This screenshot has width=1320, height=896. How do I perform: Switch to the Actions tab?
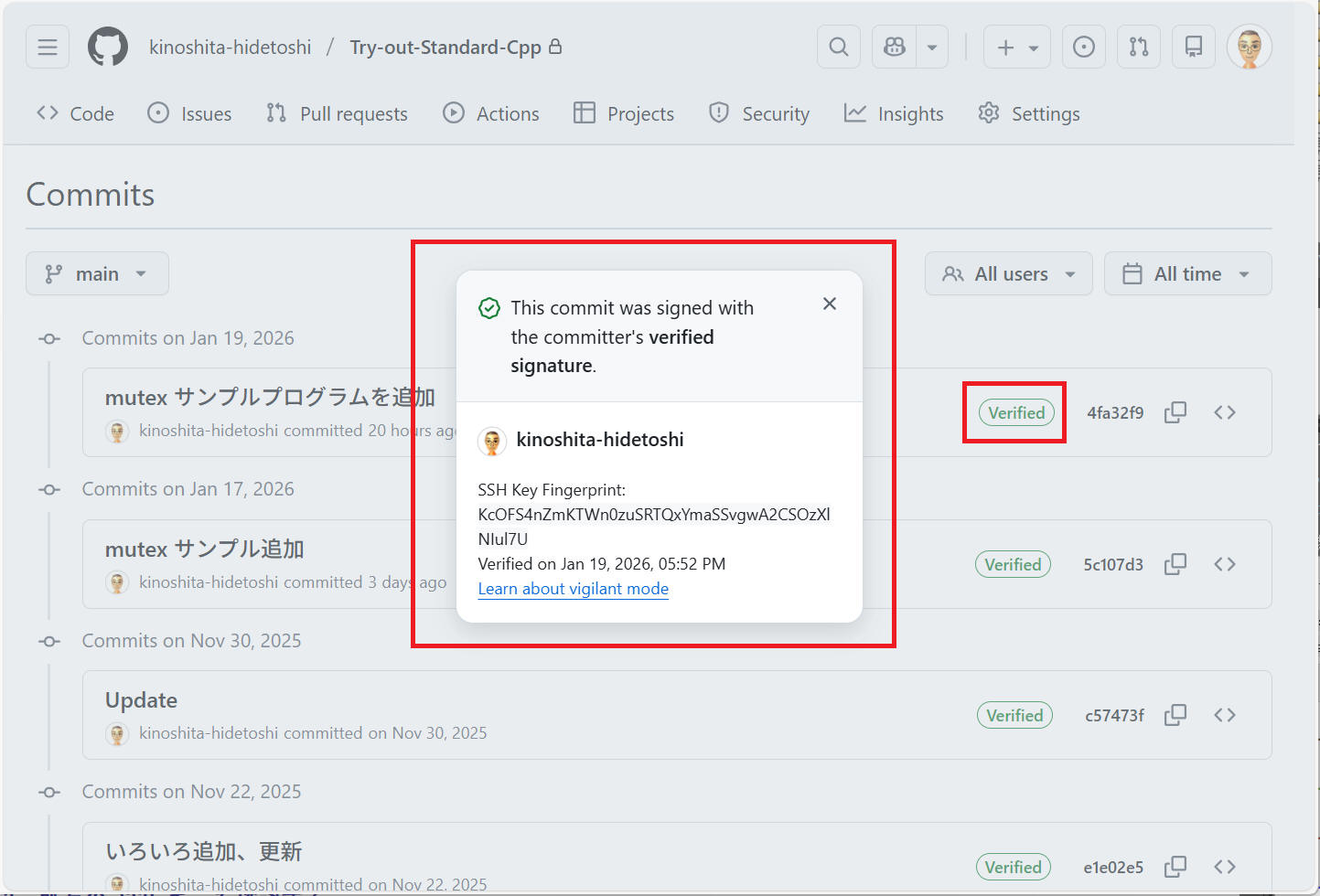(490, 112)
